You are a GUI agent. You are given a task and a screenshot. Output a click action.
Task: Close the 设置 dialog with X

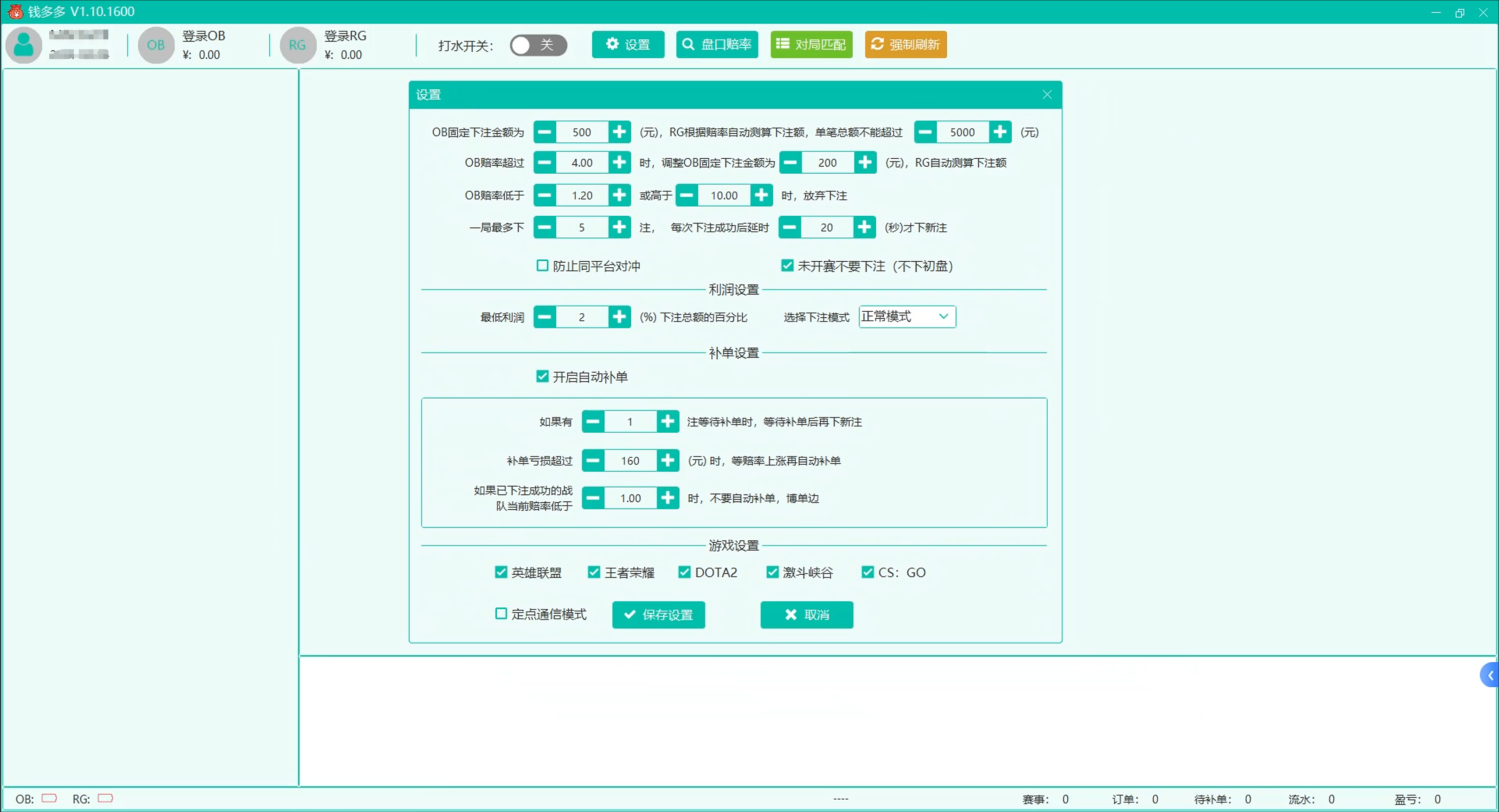point(1047,95)
